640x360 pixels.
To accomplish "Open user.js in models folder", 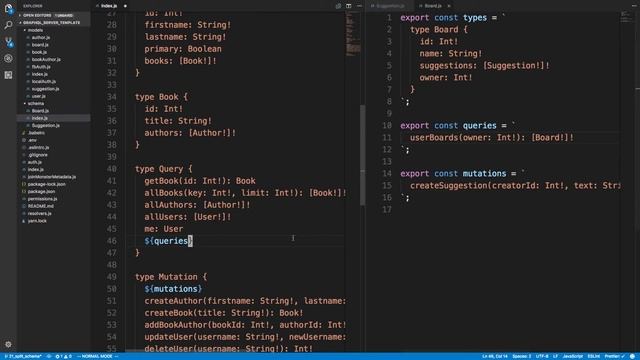I will [x=39, y=96].
